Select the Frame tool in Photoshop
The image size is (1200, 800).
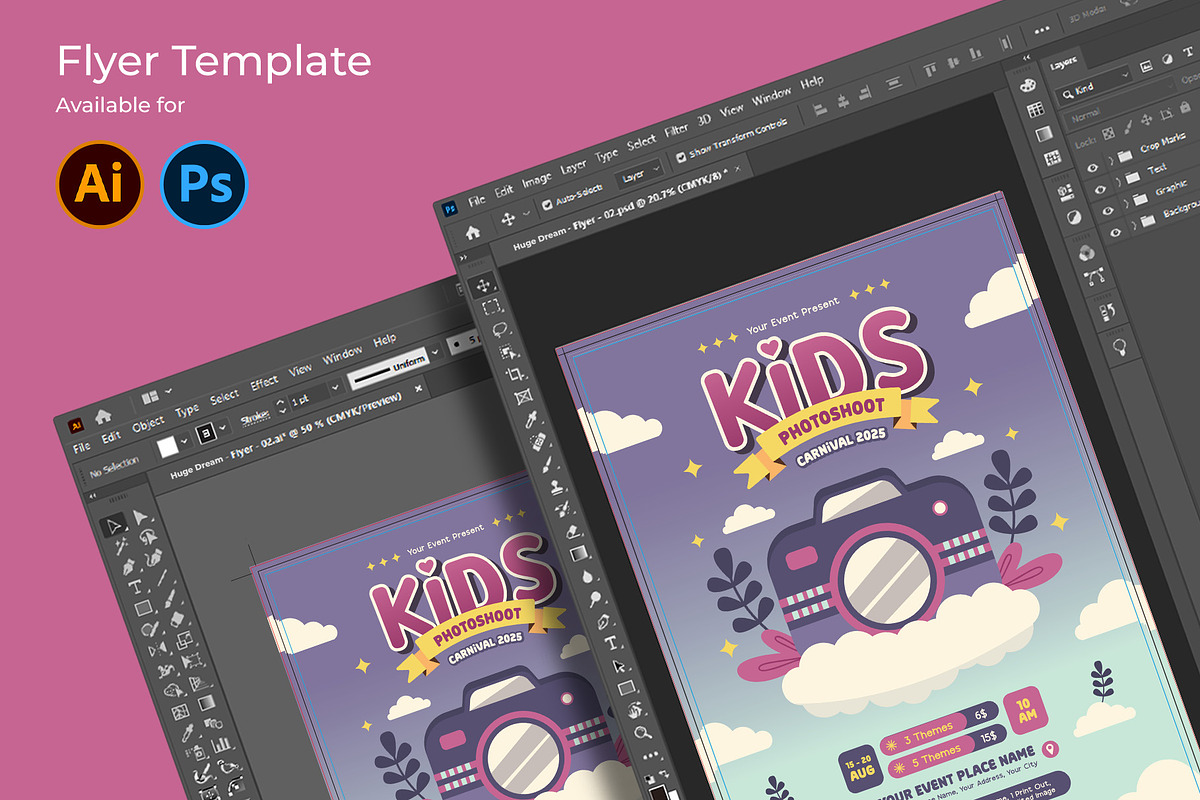[x=524, y=396]
